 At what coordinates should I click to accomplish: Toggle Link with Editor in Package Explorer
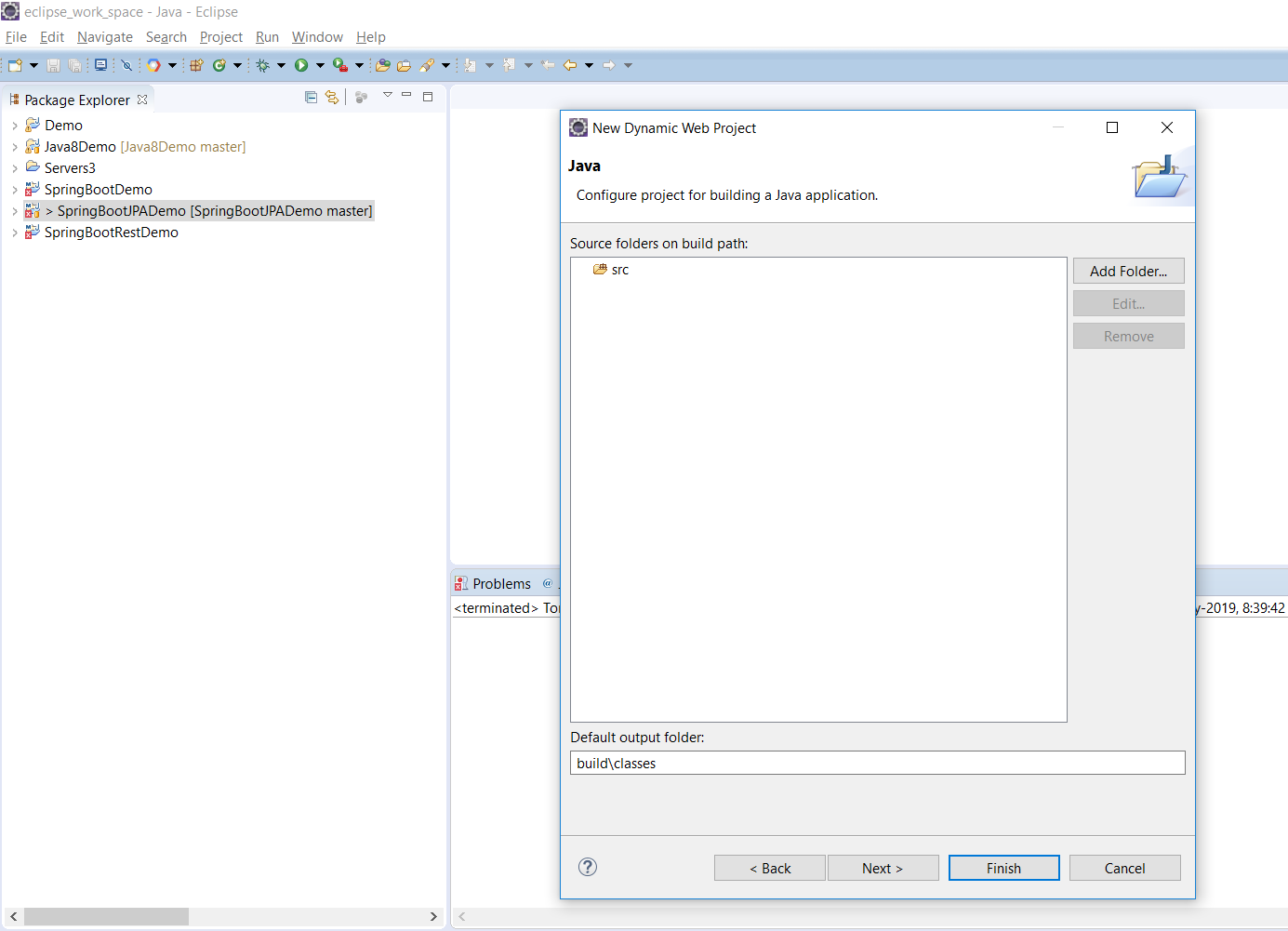[x=332, y=98]
